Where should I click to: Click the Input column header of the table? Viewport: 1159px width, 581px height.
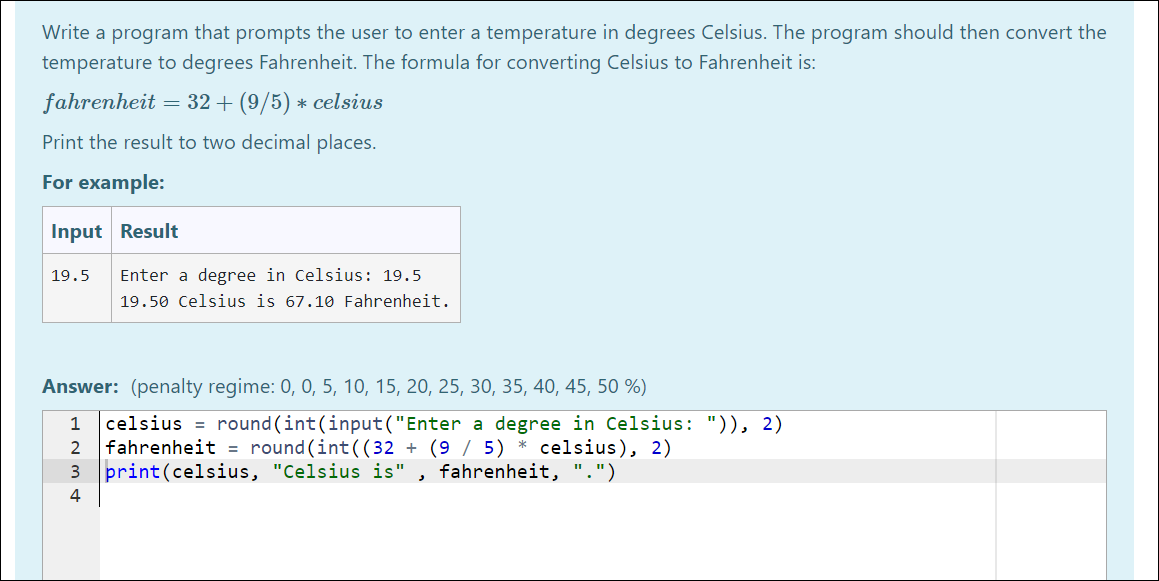76,230
